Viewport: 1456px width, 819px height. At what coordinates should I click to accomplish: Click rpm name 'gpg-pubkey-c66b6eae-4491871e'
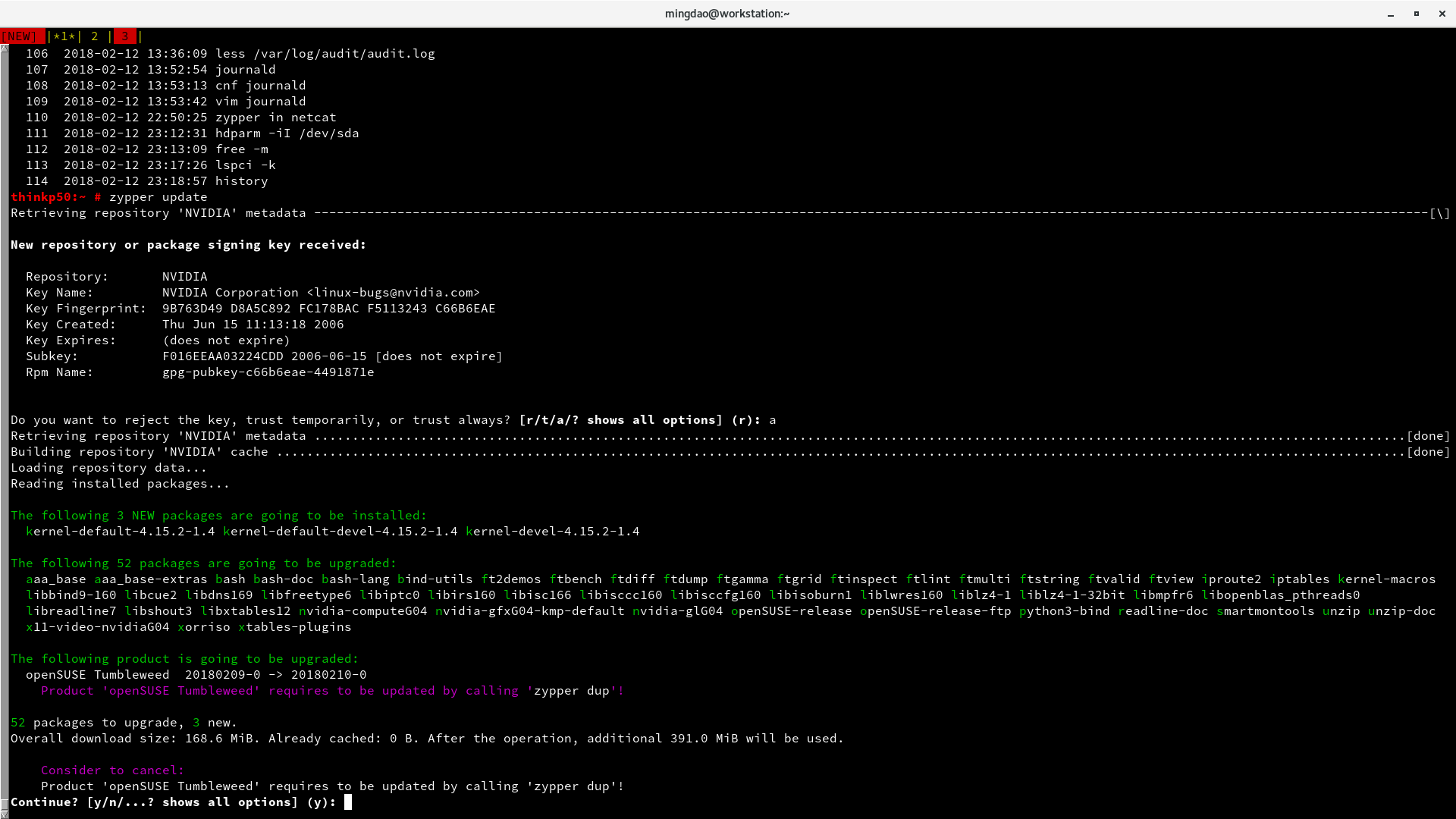click(x=268, y=372)
